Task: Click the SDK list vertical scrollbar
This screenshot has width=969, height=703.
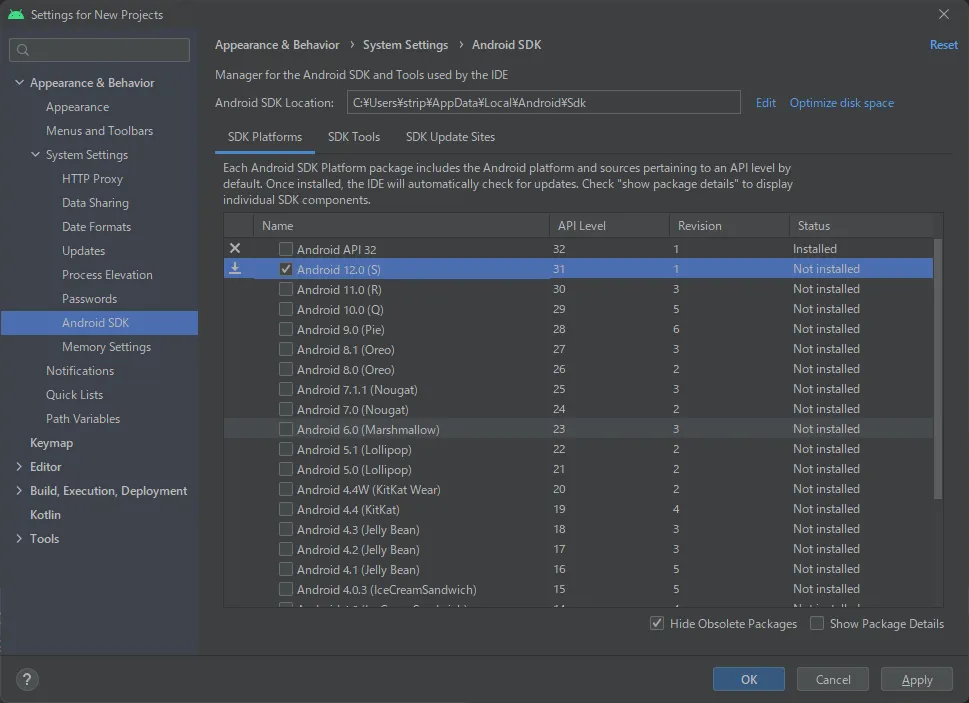Action: pos(937,370)
